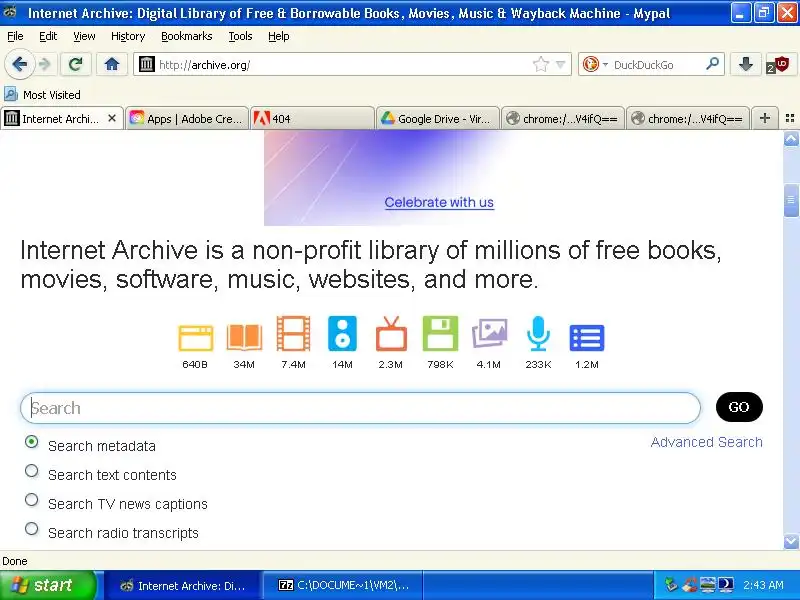Click the scrollbar up arrow
Viewport: 800px width, 600px height.
[x=791, y=138]
